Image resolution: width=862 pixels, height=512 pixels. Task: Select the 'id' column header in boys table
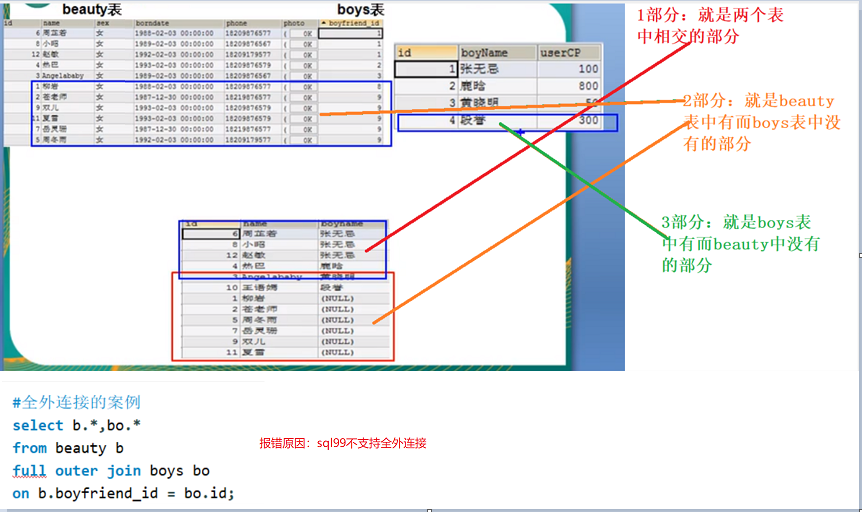426,53
